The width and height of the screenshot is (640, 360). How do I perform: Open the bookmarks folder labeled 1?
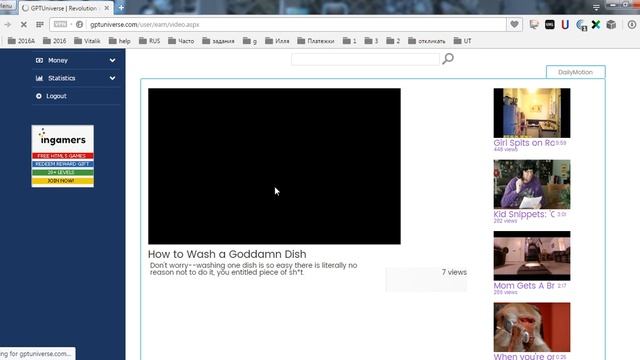(349, 41)
